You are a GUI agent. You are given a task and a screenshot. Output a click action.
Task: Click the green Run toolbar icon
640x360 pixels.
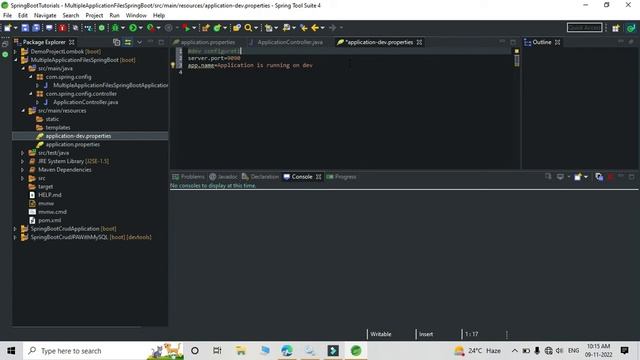click(x=133, y=28)
